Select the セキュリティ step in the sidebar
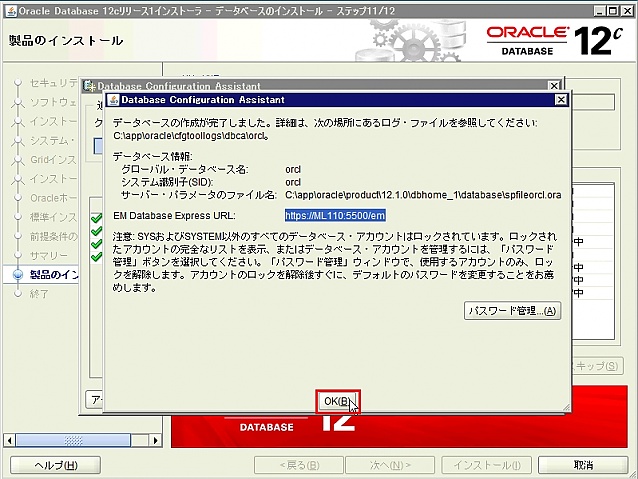The image size is (638, 479). pos(53,83)
